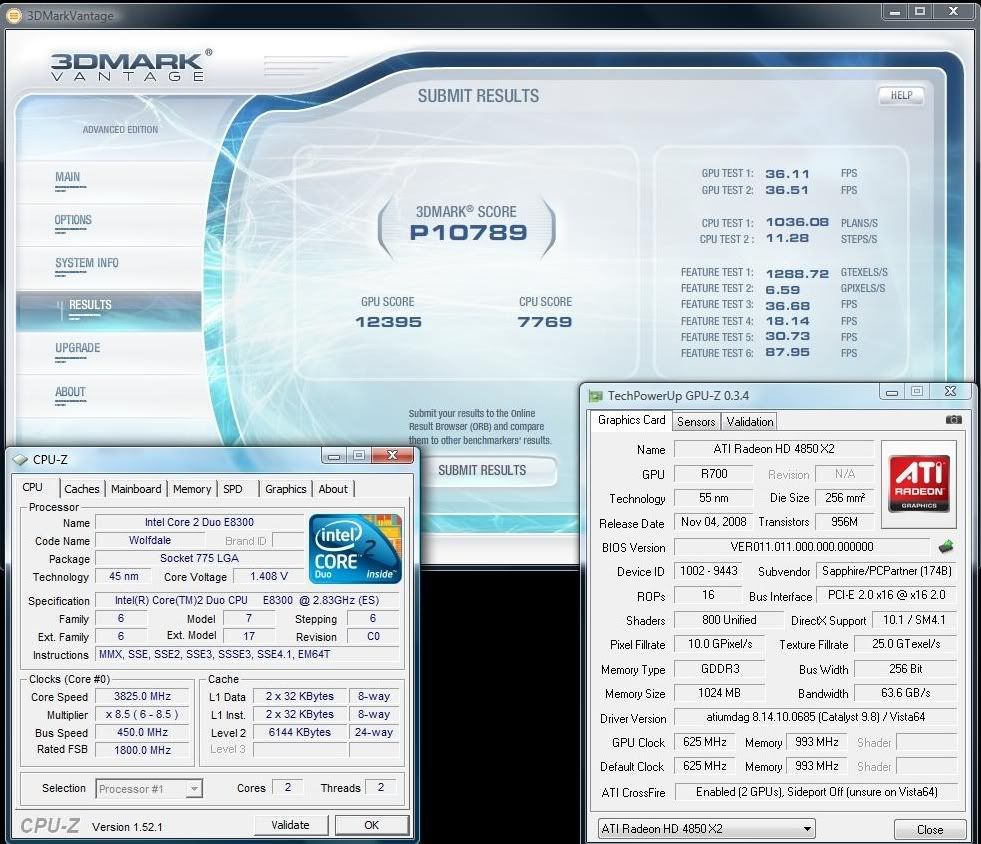Select the CPU tab in CPU-Z
The height and width of the screenshot is (844, 981).
(x=33, y=487)
